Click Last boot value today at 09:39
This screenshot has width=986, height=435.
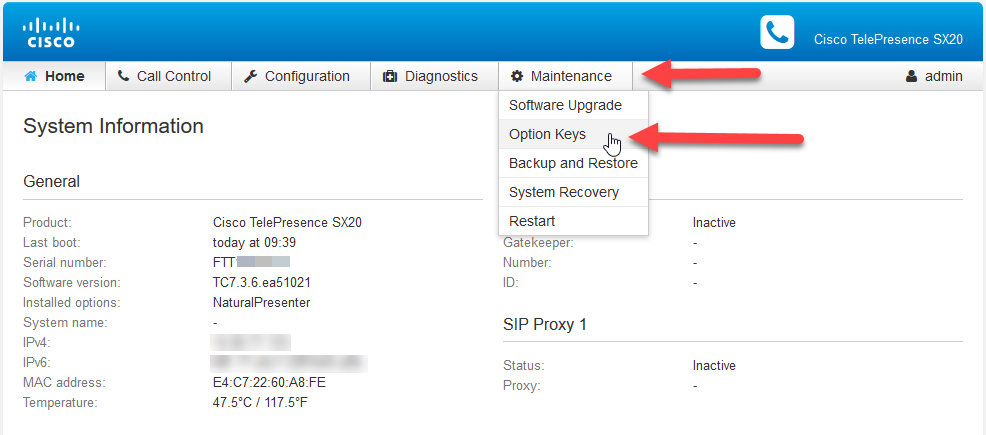(x=255, y=242)
